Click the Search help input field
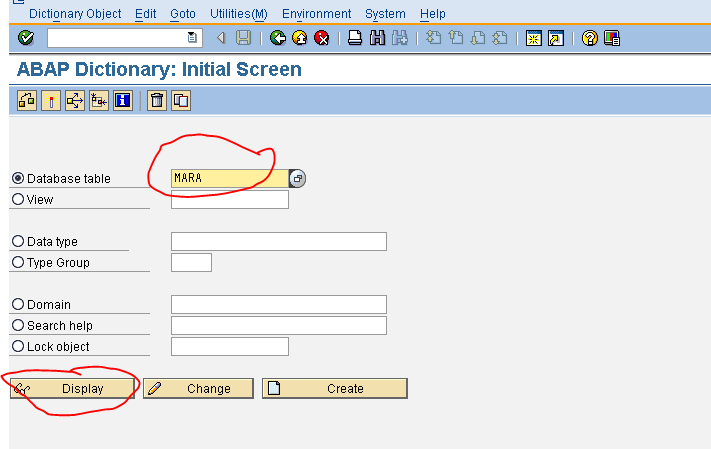 click(279, 326)
